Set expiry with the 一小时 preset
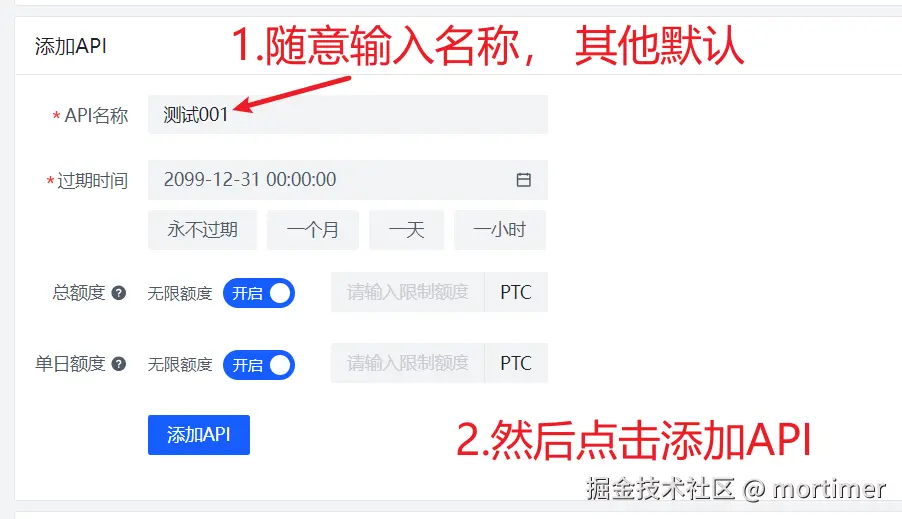Viewport: 902px width, 519px height. [499, 230]
